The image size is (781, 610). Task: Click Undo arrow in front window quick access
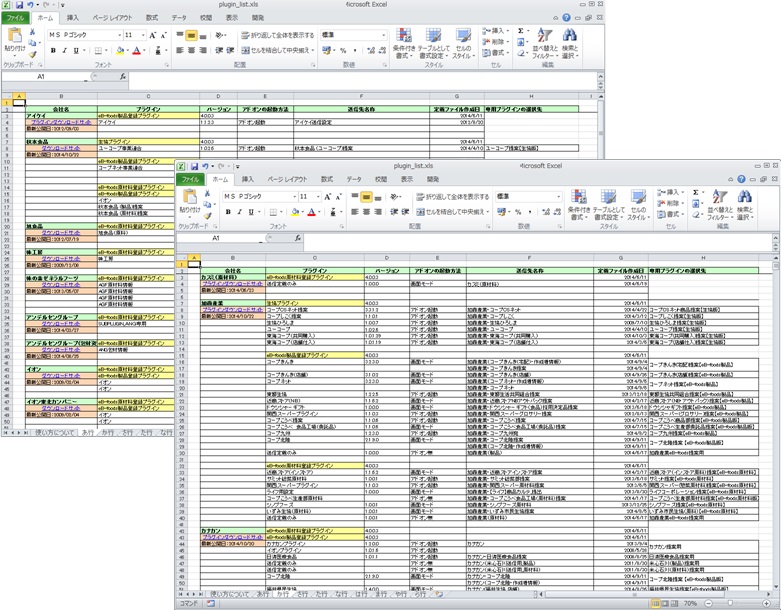205,166
